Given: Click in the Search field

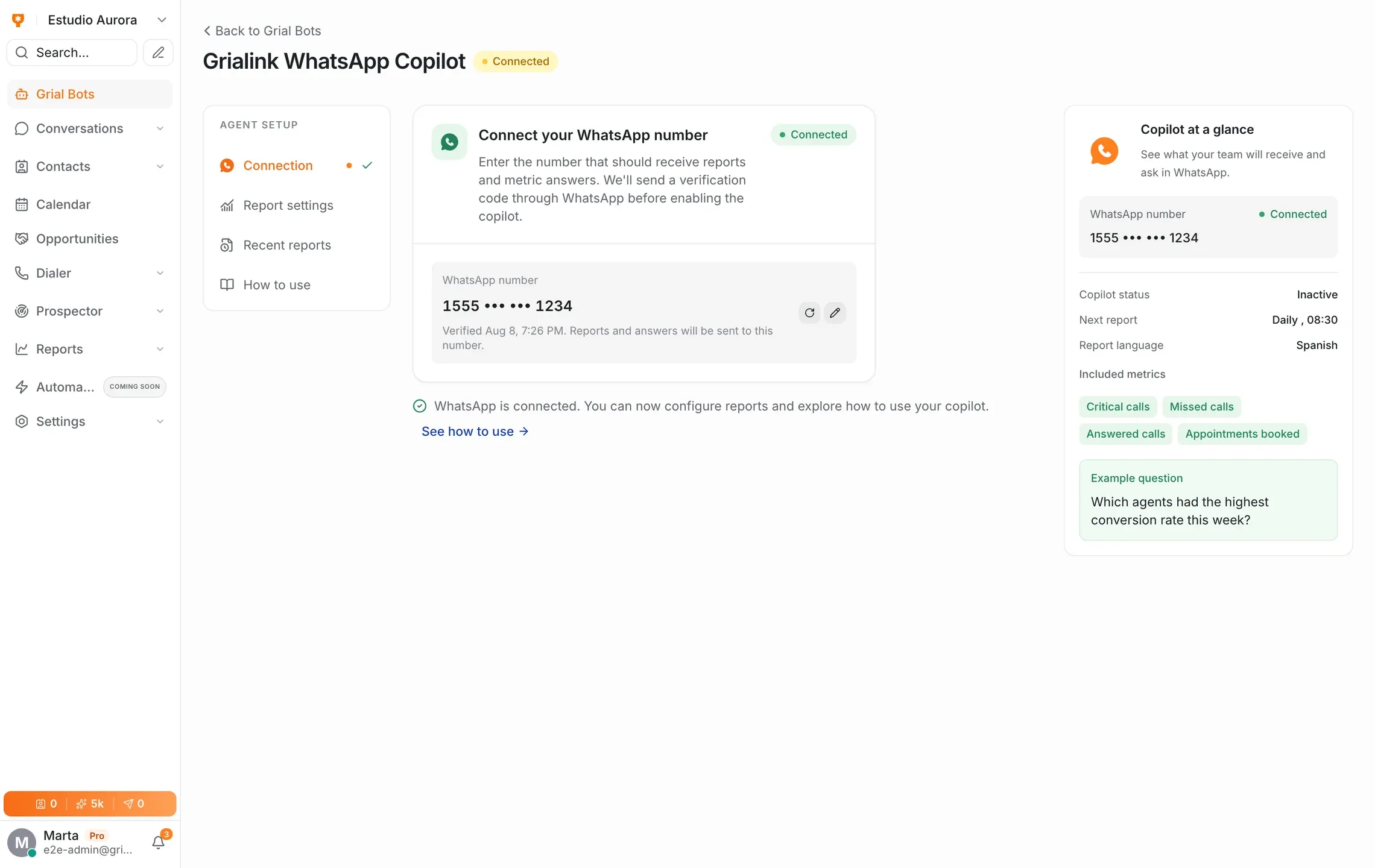Looking at the screenshot, I should pos(72,52).
